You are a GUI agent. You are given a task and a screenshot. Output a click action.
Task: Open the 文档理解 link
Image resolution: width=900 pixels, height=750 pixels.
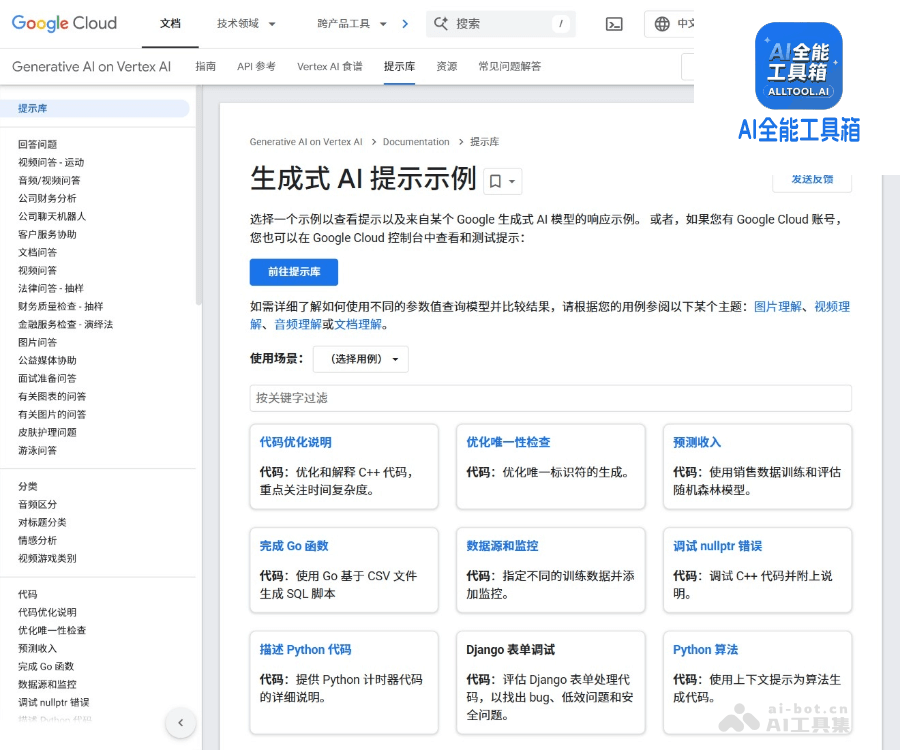pyautogui.click(x=358, y=325)
